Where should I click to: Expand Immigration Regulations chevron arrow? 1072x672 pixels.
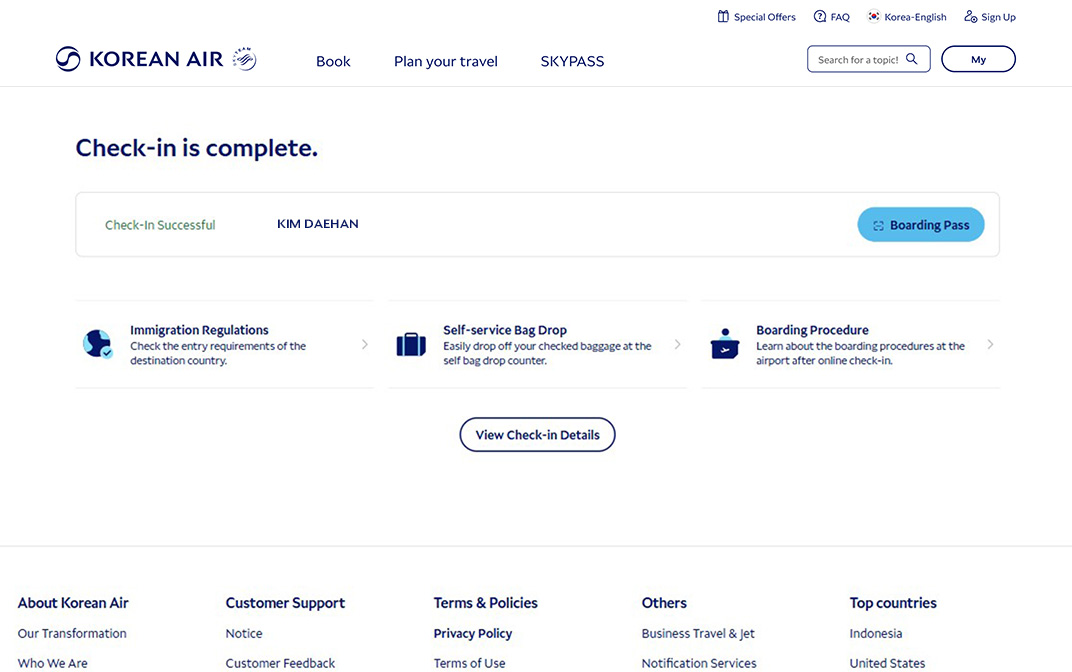pyautogui.click(x=364, y=345)
